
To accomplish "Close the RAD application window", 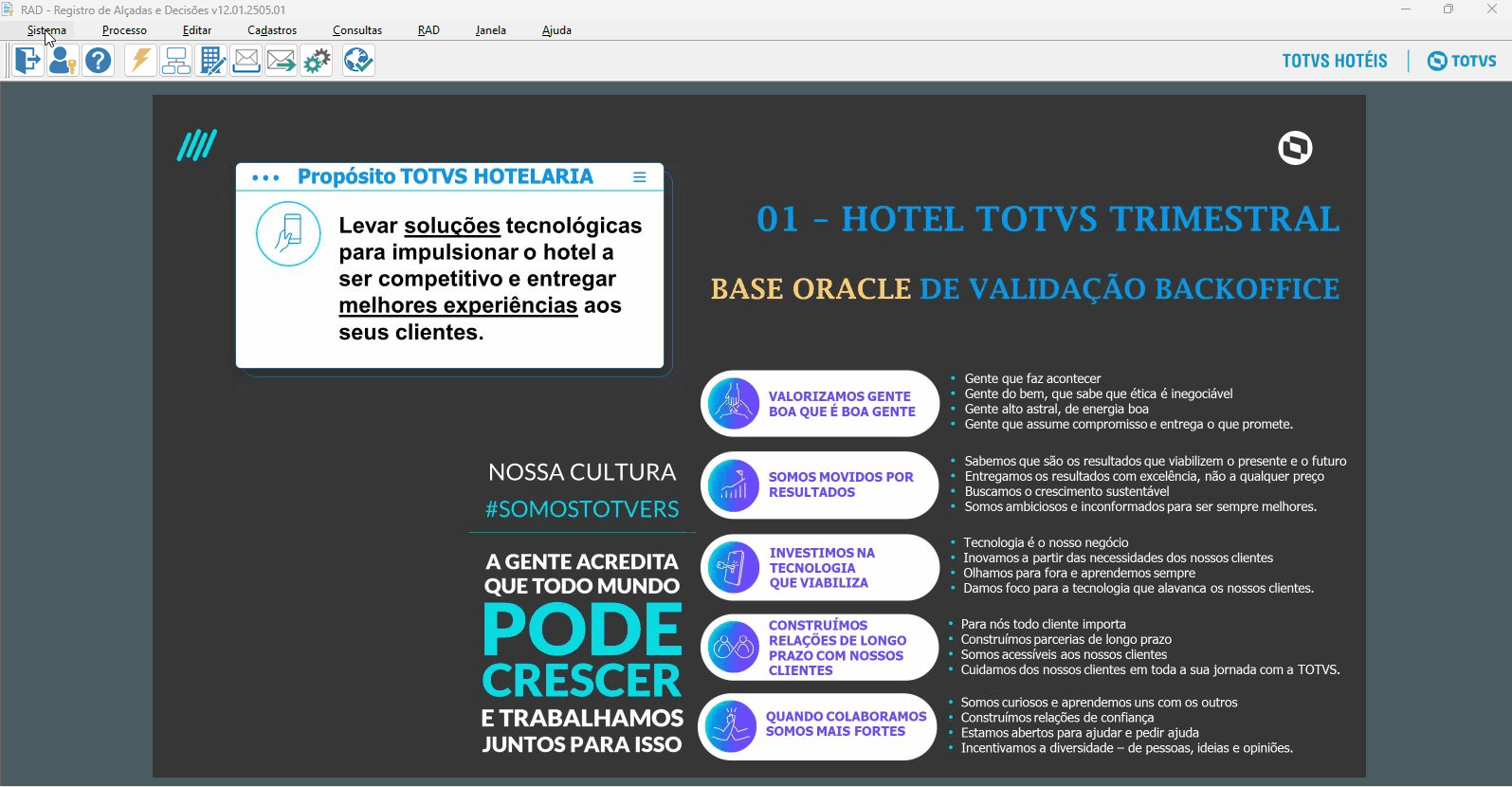I will point(1491,9).
